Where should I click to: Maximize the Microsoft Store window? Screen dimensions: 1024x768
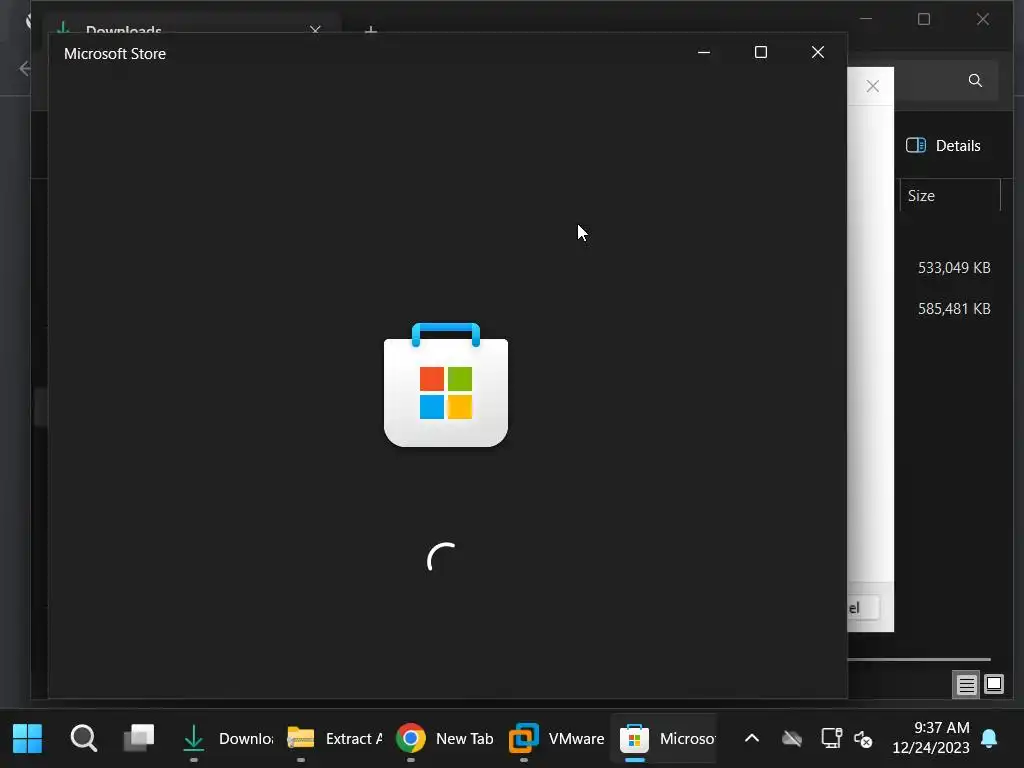761,52
